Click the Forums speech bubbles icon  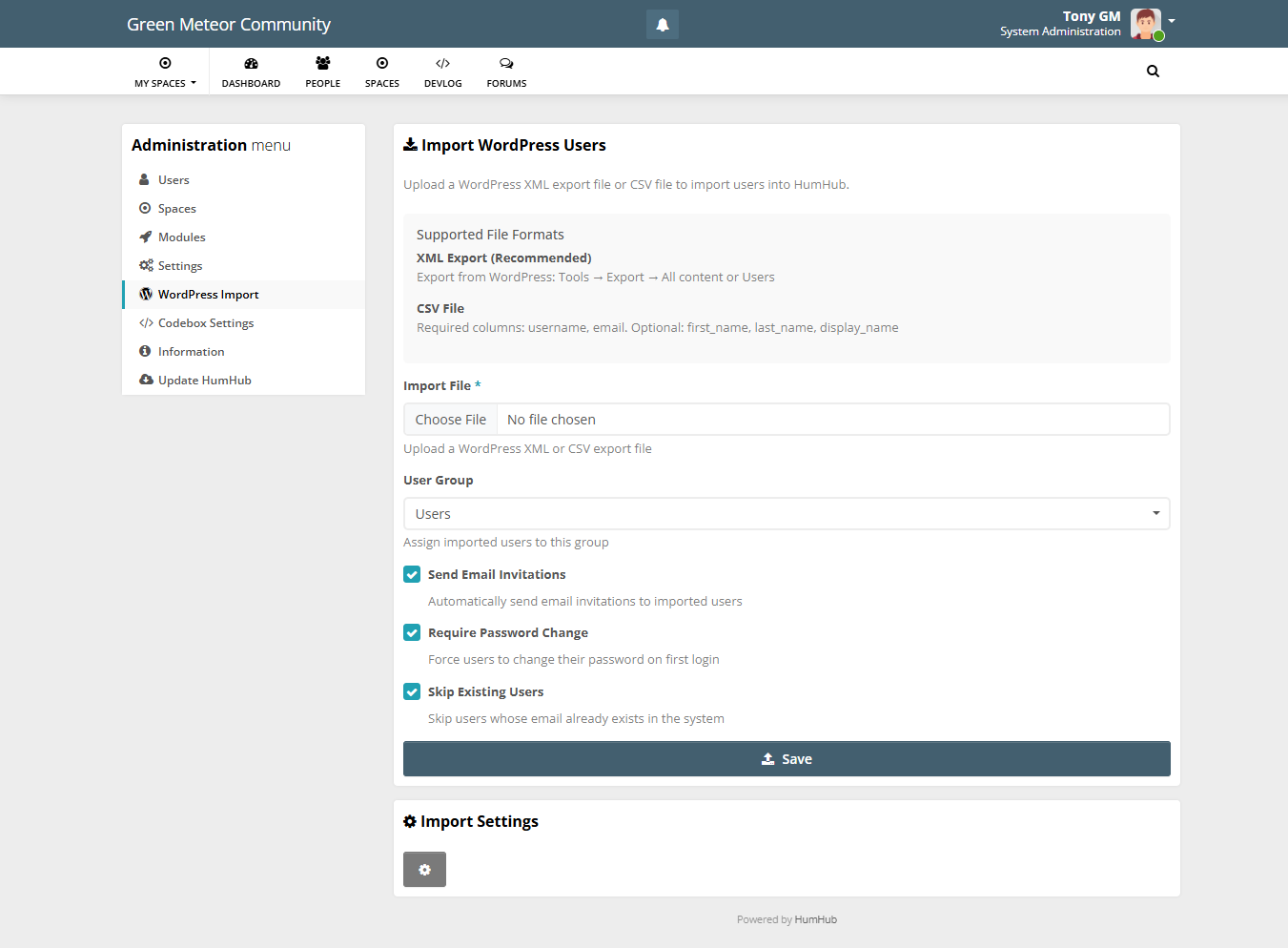point(506,64)
